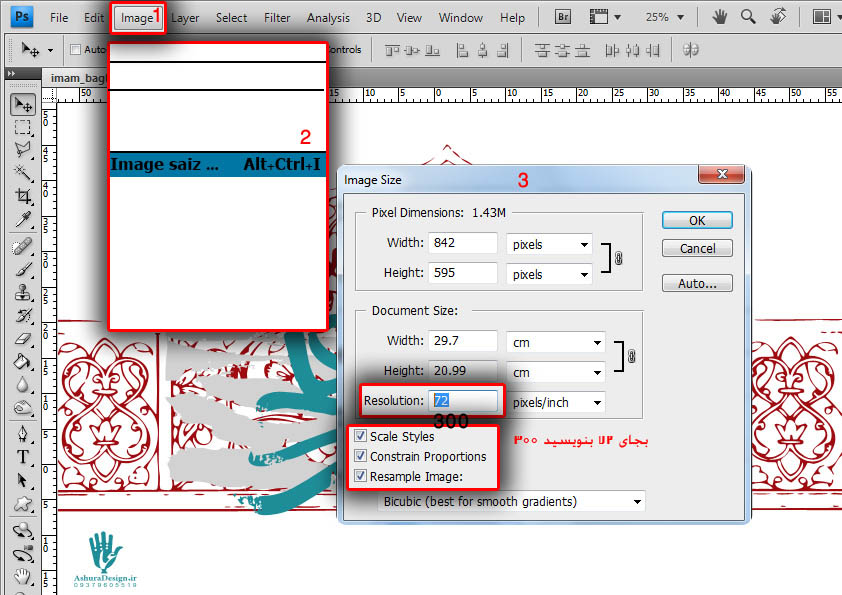Screen dimensions: 842x595
Task: Open tool preset picker arrow
Action: point(50,50)
